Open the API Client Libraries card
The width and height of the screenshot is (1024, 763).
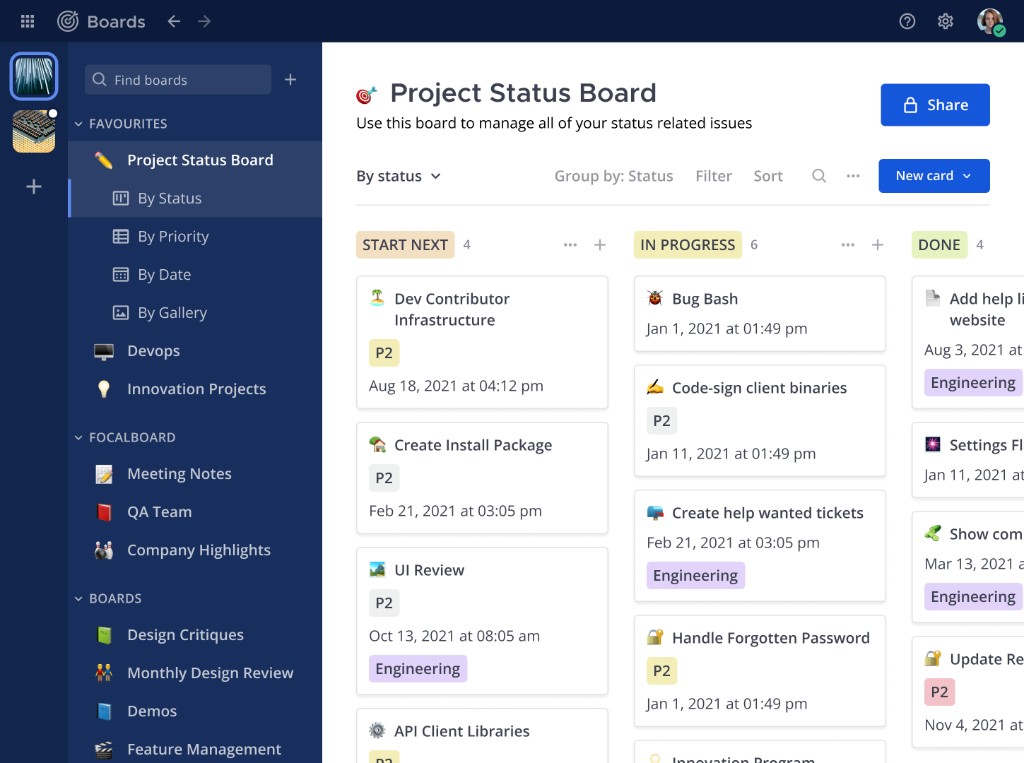coord(482,736)
